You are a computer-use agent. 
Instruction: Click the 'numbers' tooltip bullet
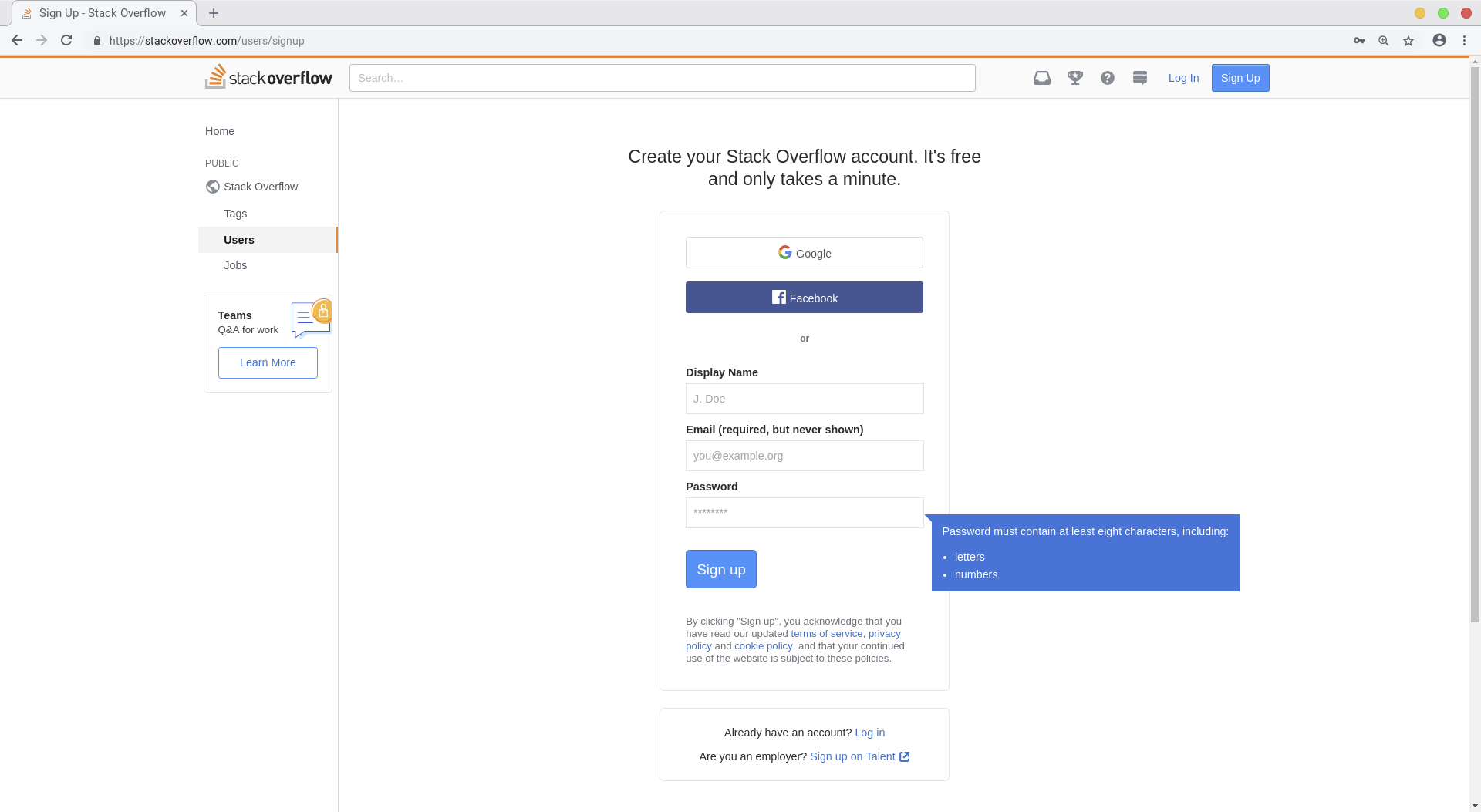976,574
